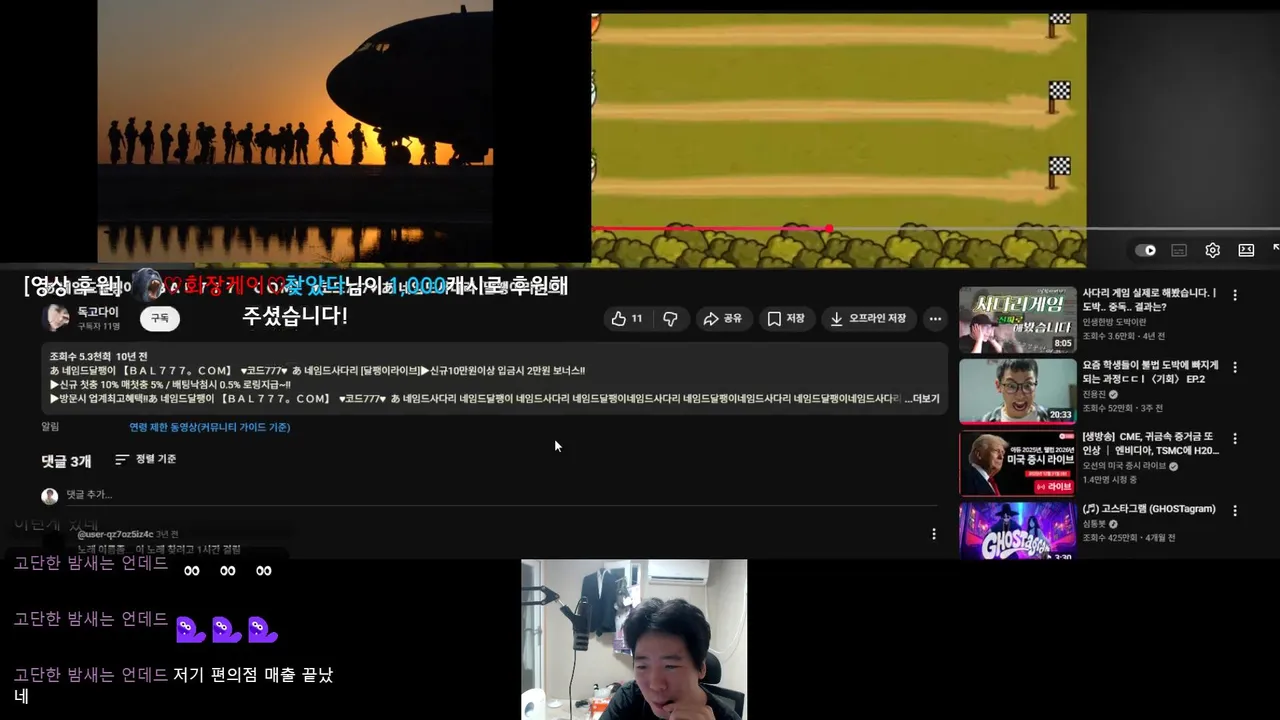
Task: Click commenter name @user-qz7oz5iz4c
Action: (x=115, y=535)
